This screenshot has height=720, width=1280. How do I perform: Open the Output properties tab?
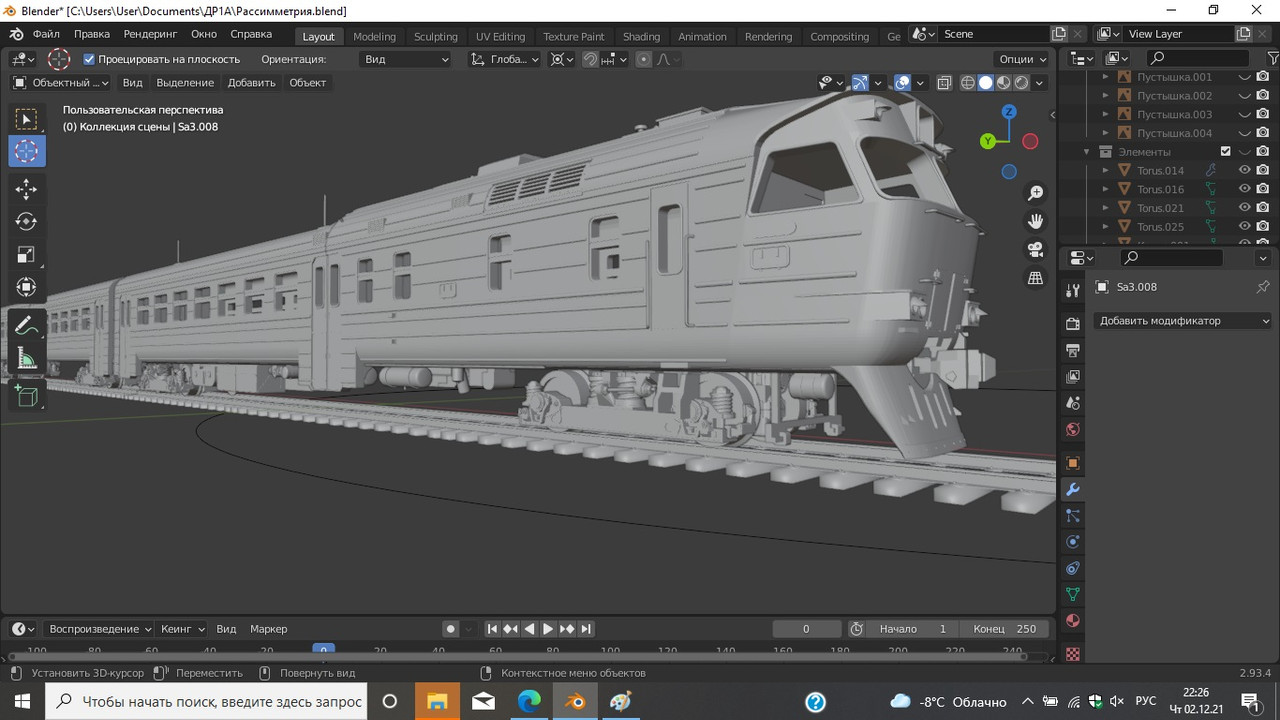(x=1073, y=350)
